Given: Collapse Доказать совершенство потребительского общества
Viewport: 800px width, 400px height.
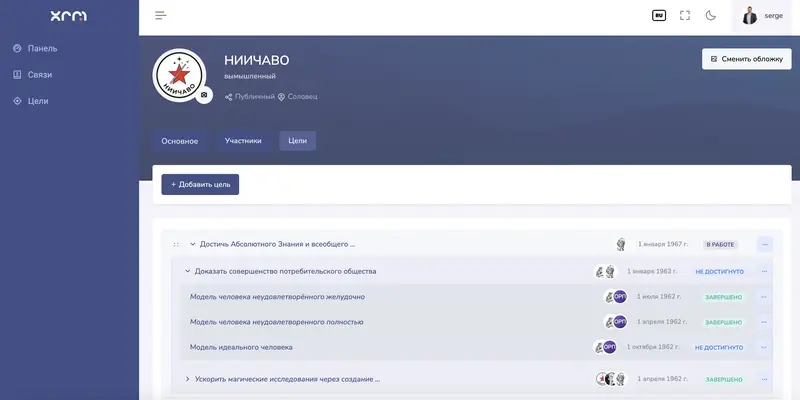Looking at the screenshot, I should 187,271.
